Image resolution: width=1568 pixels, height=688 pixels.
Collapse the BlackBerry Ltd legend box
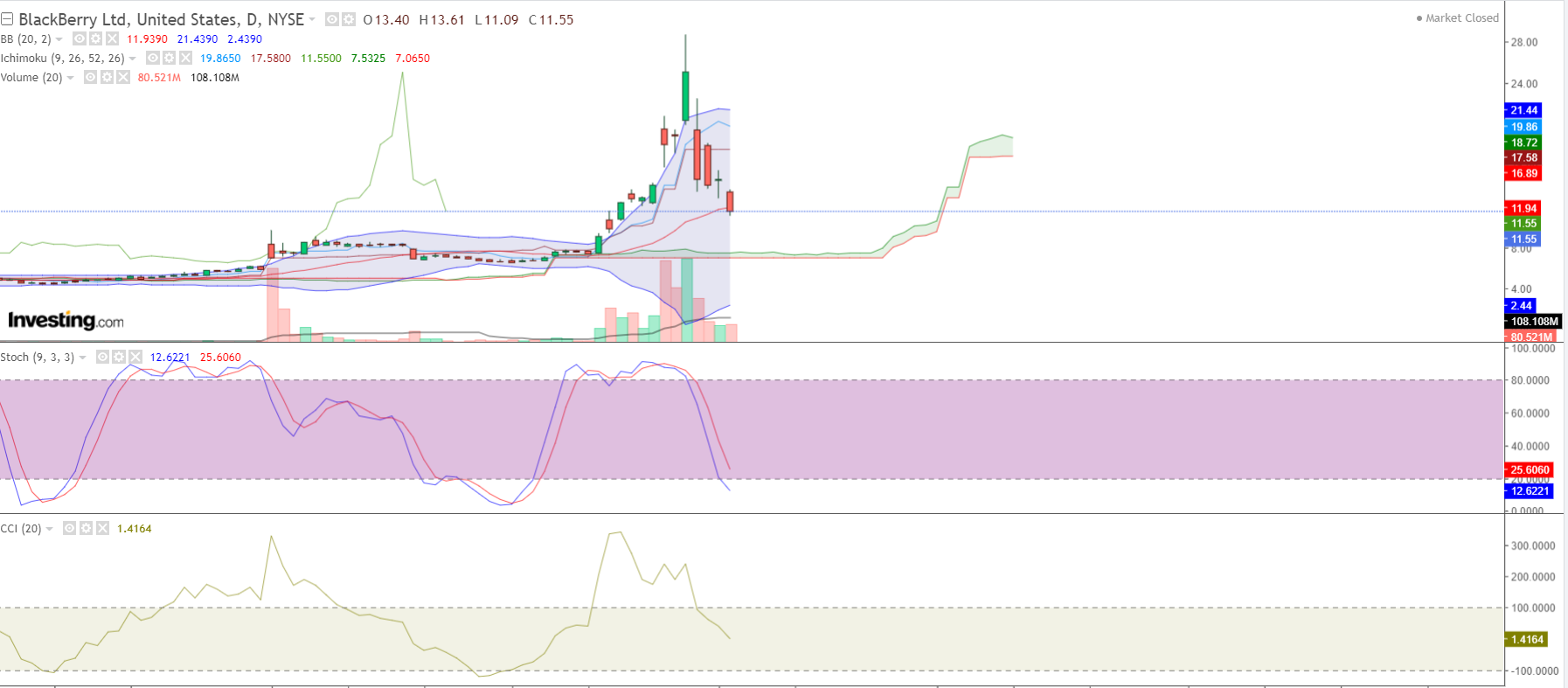pos(7,19)
